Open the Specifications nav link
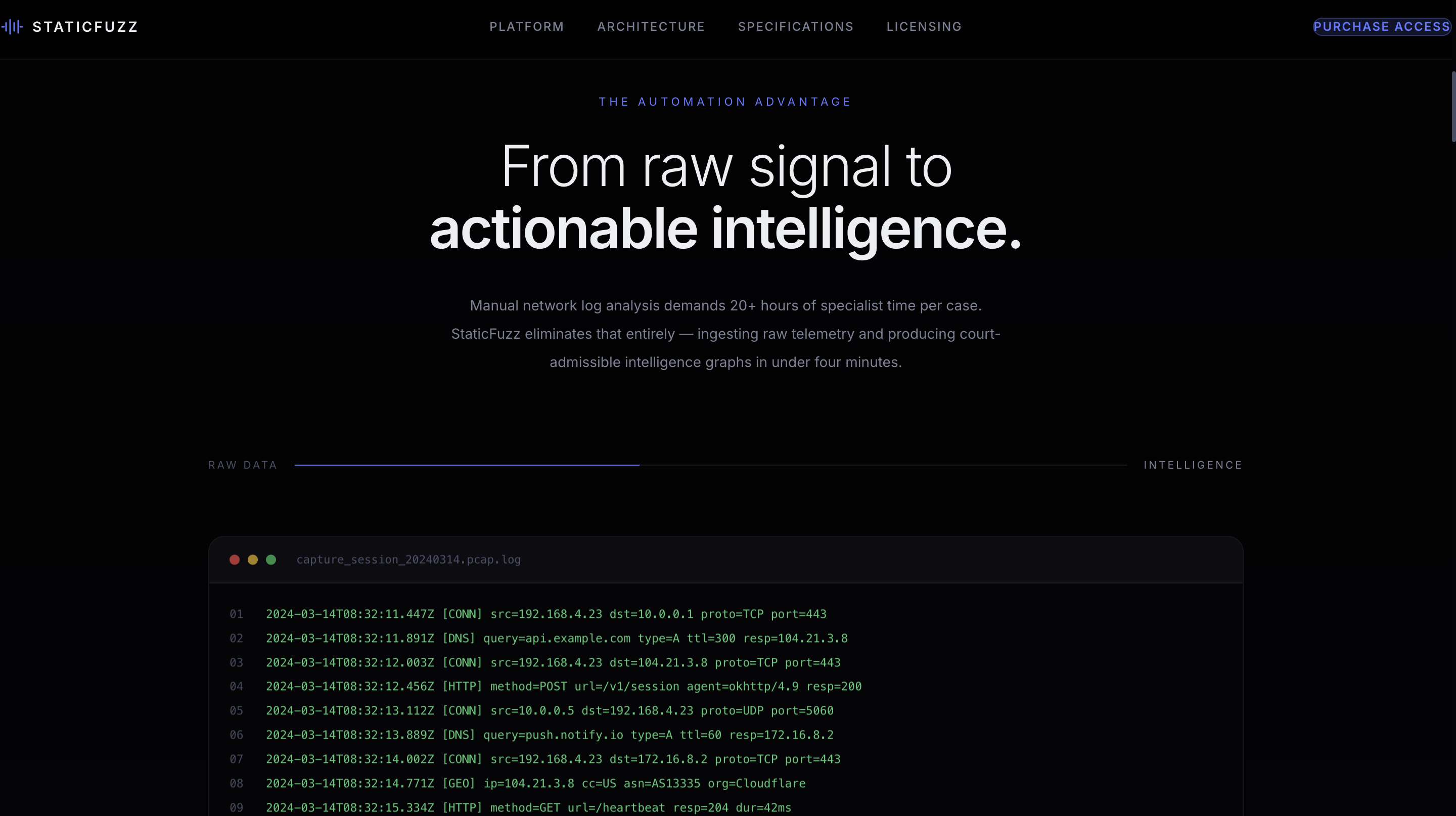Screen dimensions: 1456x816 (796, 27)
